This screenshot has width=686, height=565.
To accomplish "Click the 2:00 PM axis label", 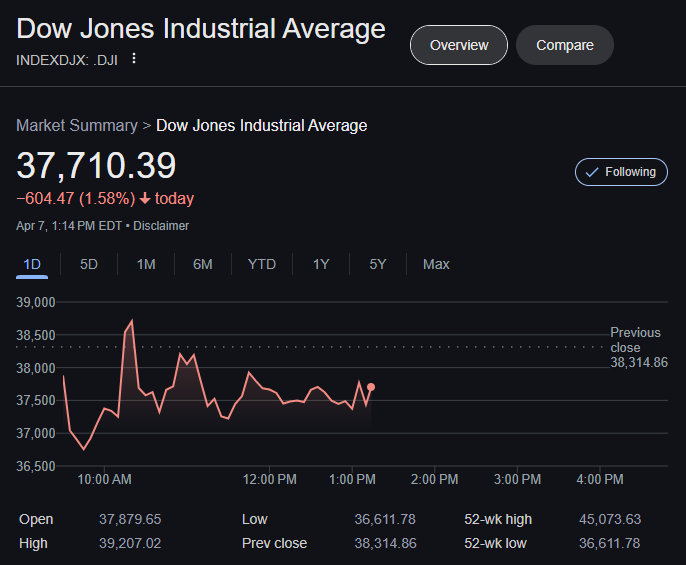I will coord(434,479).
